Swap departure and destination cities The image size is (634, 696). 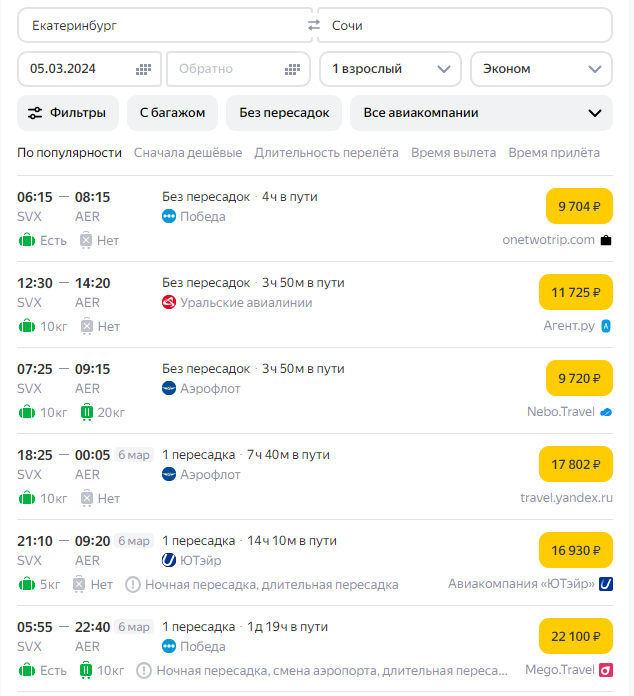pos(314,25)
